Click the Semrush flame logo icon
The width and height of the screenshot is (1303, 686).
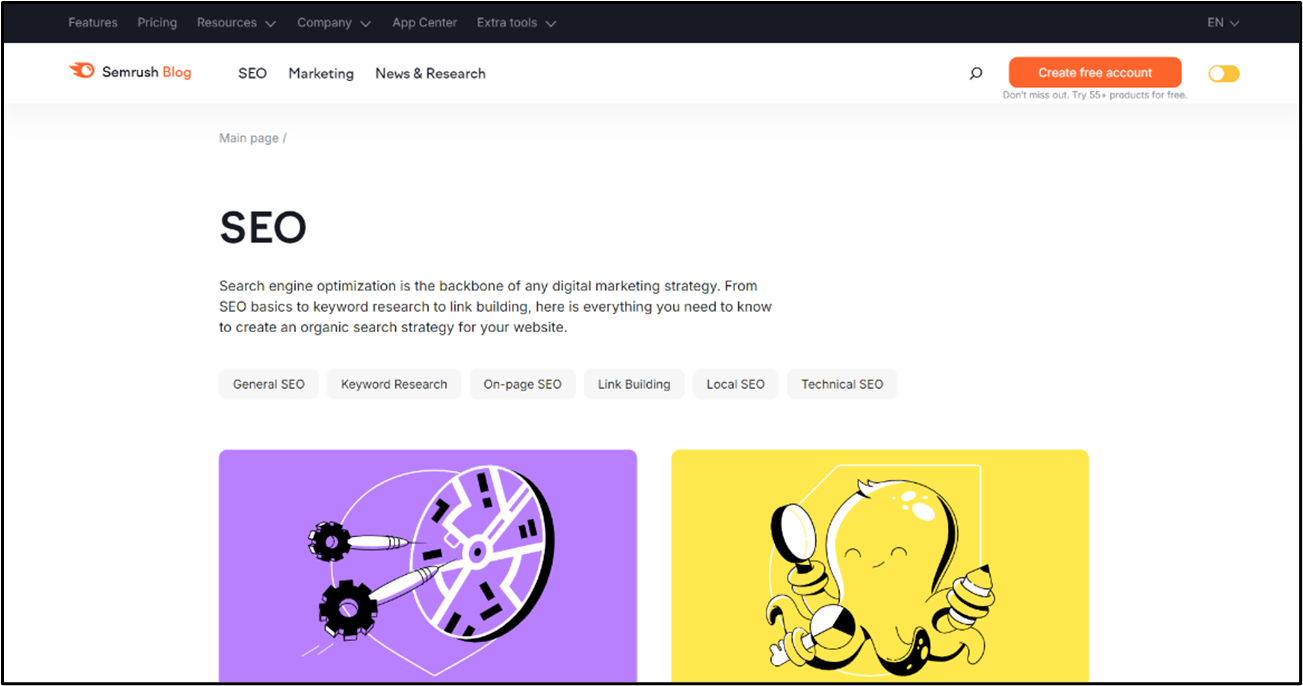click(81, 71)
